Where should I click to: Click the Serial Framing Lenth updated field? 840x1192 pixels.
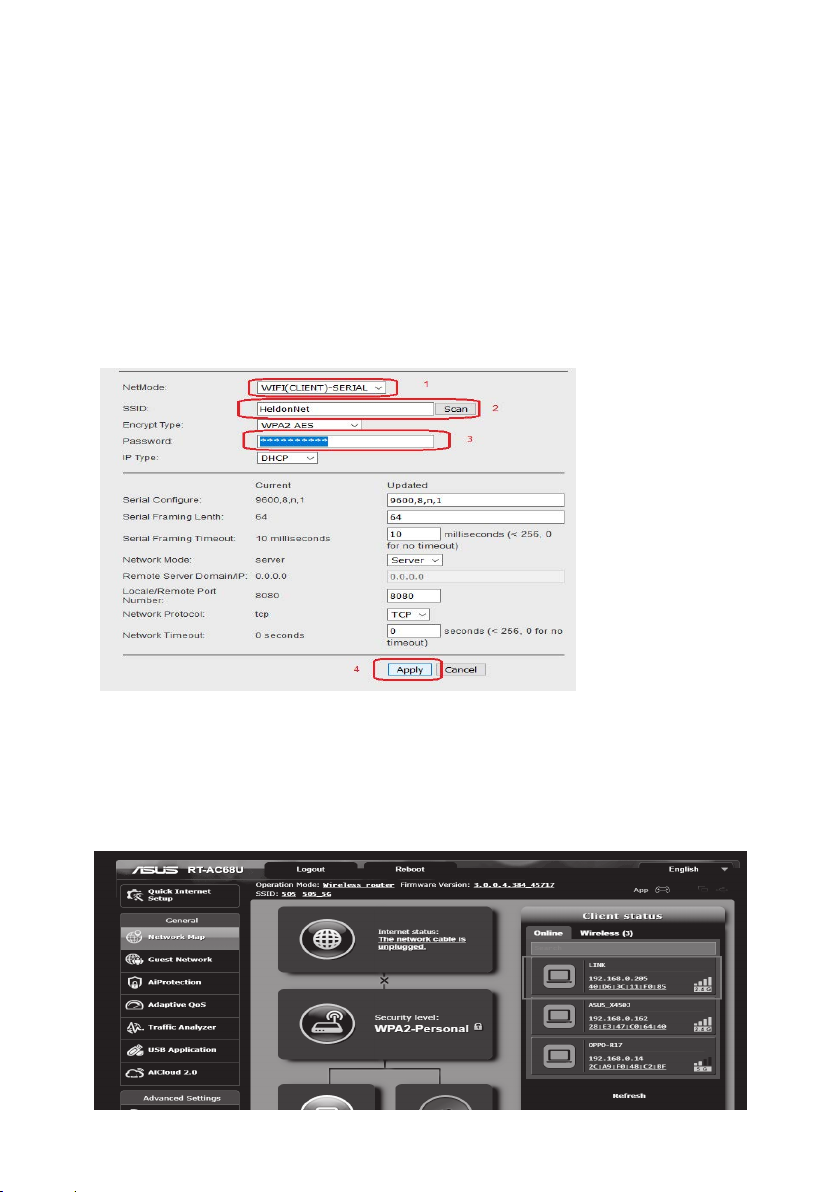click(476, 517)
